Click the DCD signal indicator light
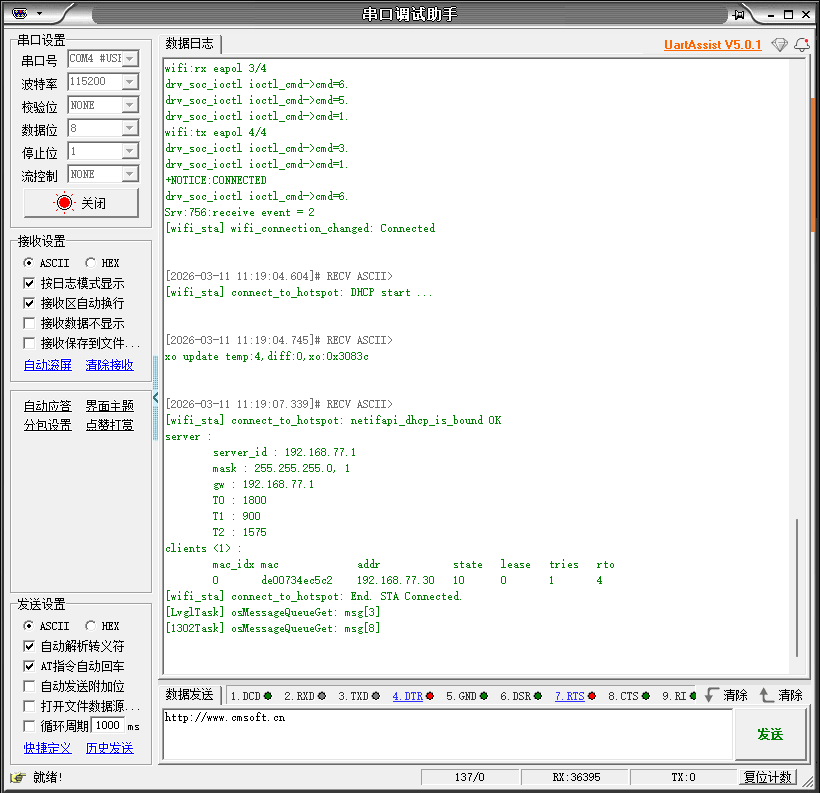The image size is (820, 793). (x=268, y=696)
